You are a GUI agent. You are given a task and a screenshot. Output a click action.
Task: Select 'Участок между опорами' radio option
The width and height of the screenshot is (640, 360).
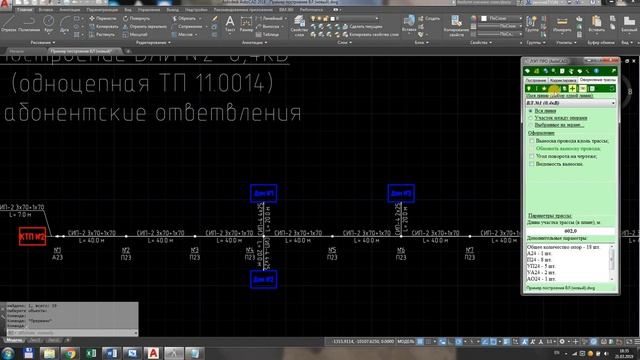click(x=531, y=118)
